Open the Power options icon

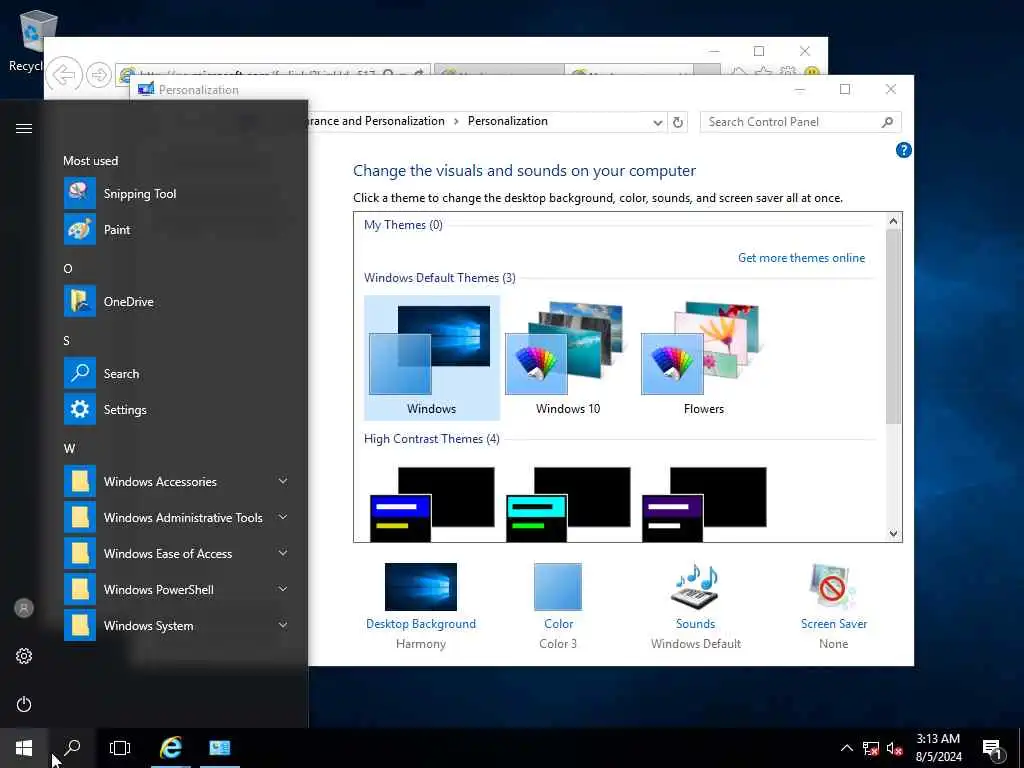point(24,704)
